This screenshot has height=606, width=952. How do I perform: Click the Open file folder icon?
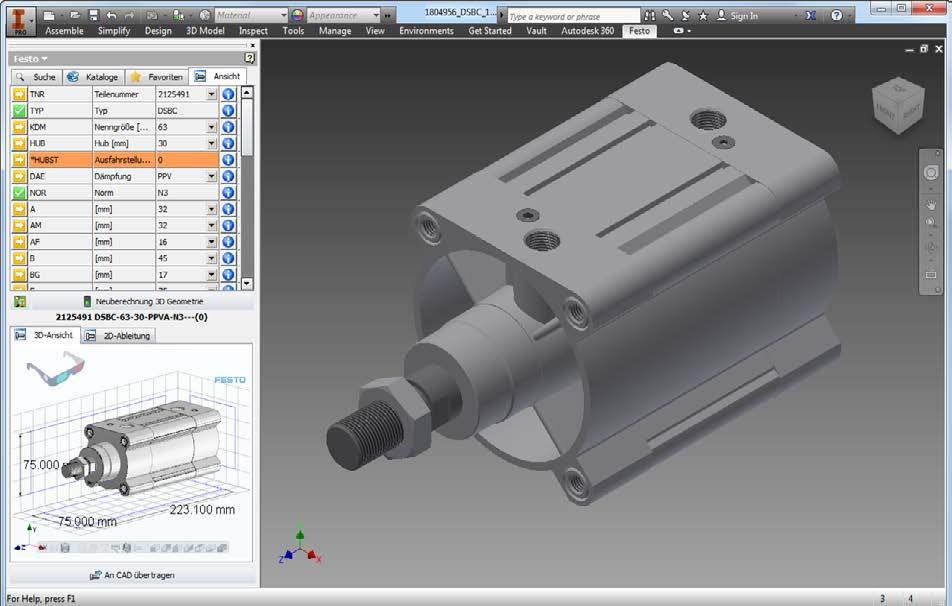point(75,15)
